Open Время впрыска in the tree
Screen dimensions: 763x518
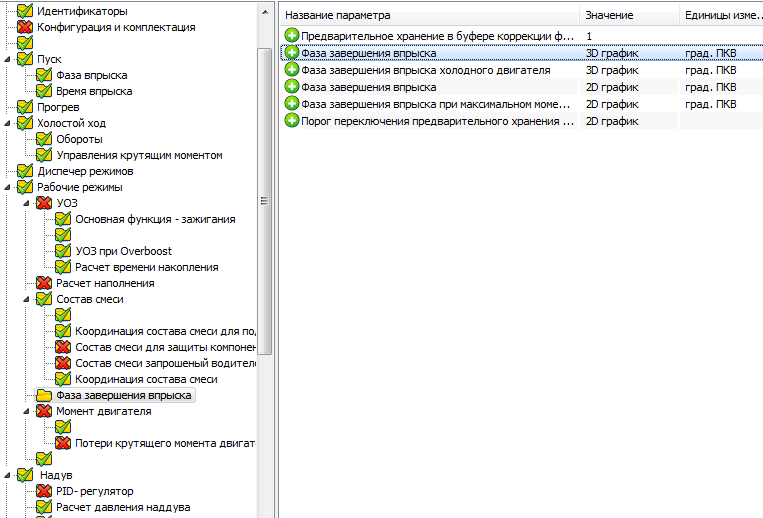click(x=94, y=91)
